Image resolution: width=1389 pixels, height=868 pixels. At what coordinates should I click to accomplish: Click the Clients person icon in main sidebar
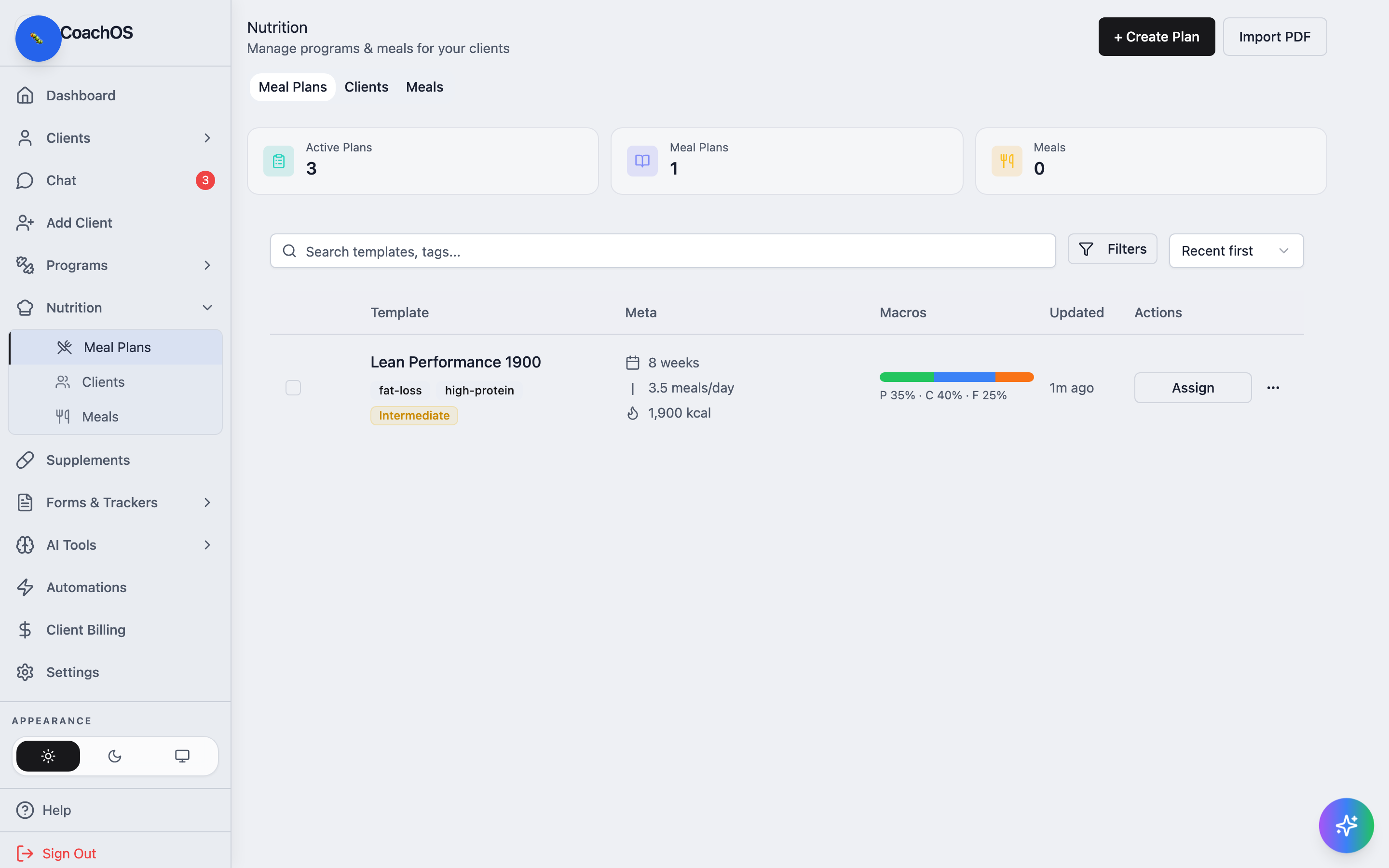pyautogui.click(x=25, y=138)
